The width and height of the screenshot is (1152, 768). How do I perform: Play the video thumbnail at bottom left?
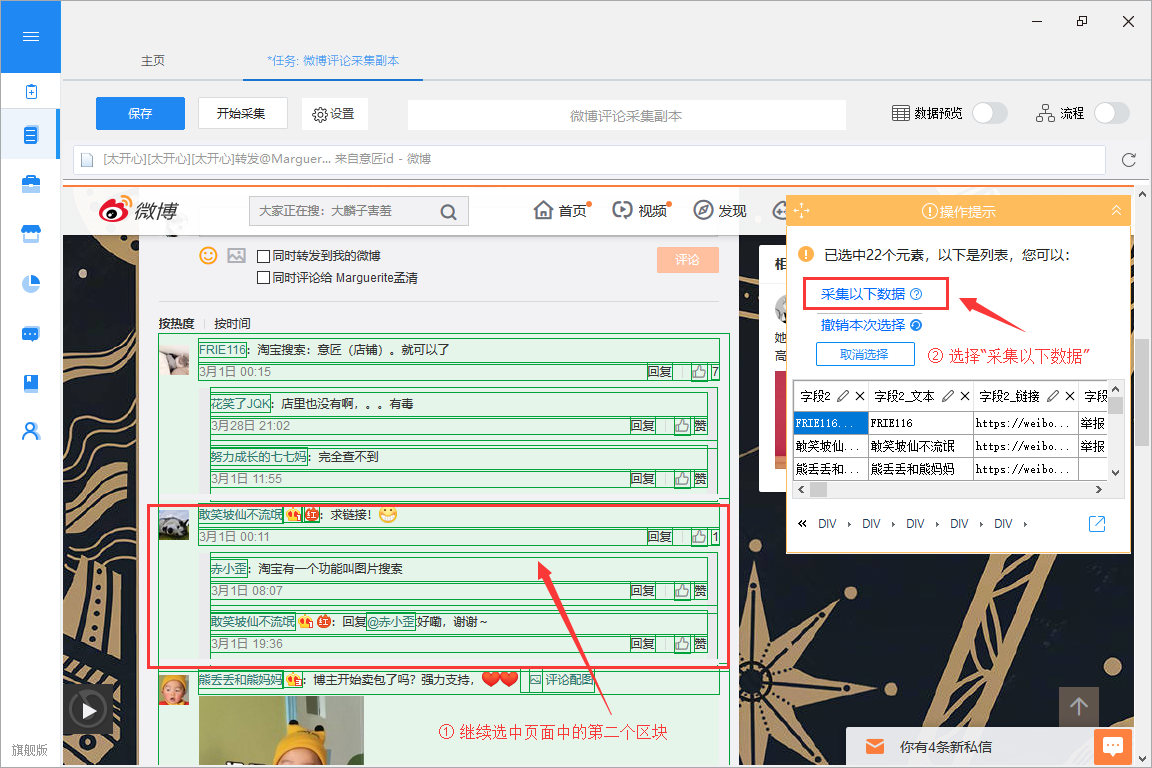coord(88,710)
